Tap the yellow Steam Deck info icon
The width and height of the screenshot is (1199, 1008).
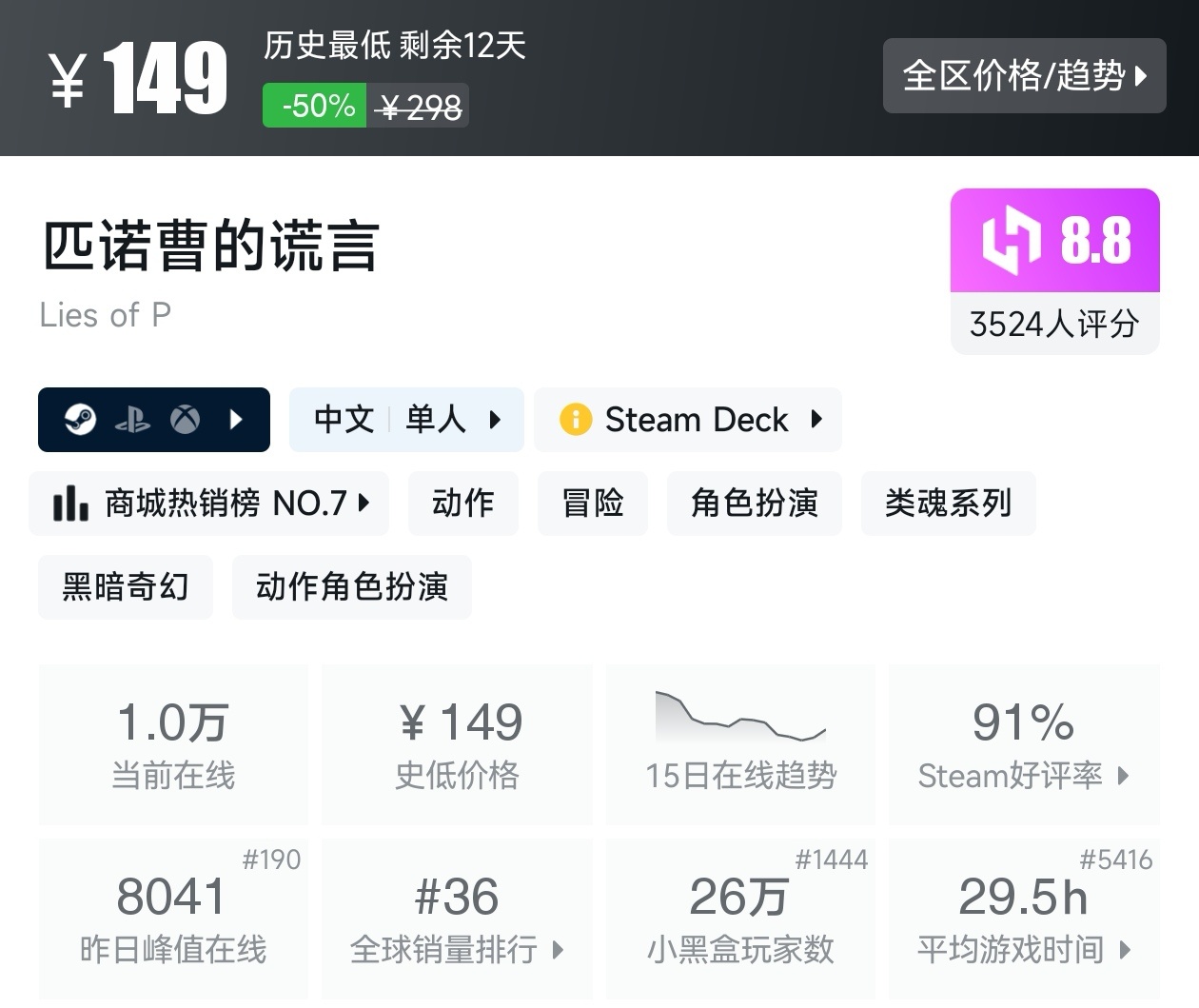[x=576, y=419]
